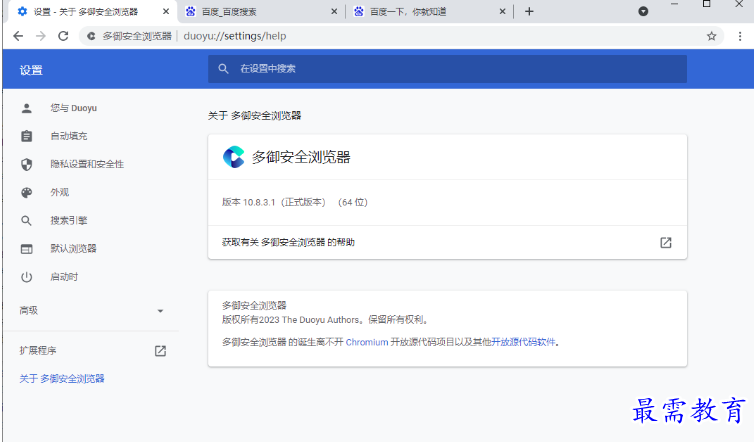
Task: Focus the 在设置中搜索 search field
Action: click(x=447, y=69)
